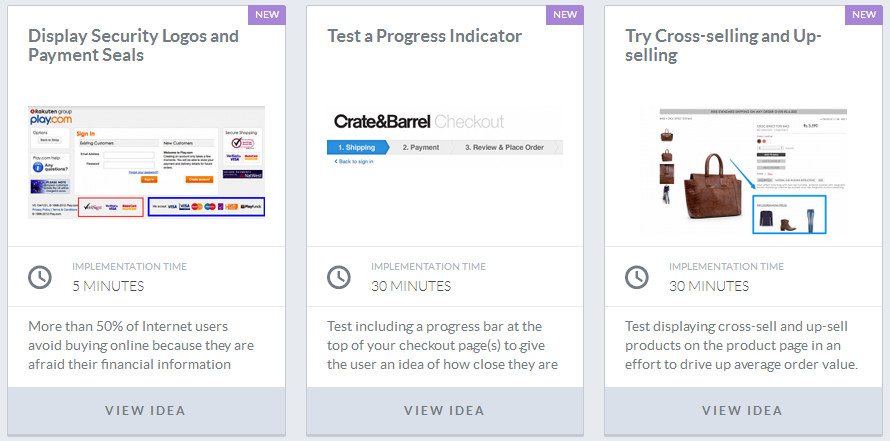Open the "Test a Progress Indicator" title
Image resolution: width=890 pixels, height=441 pixels.
[x=425, y=36]
